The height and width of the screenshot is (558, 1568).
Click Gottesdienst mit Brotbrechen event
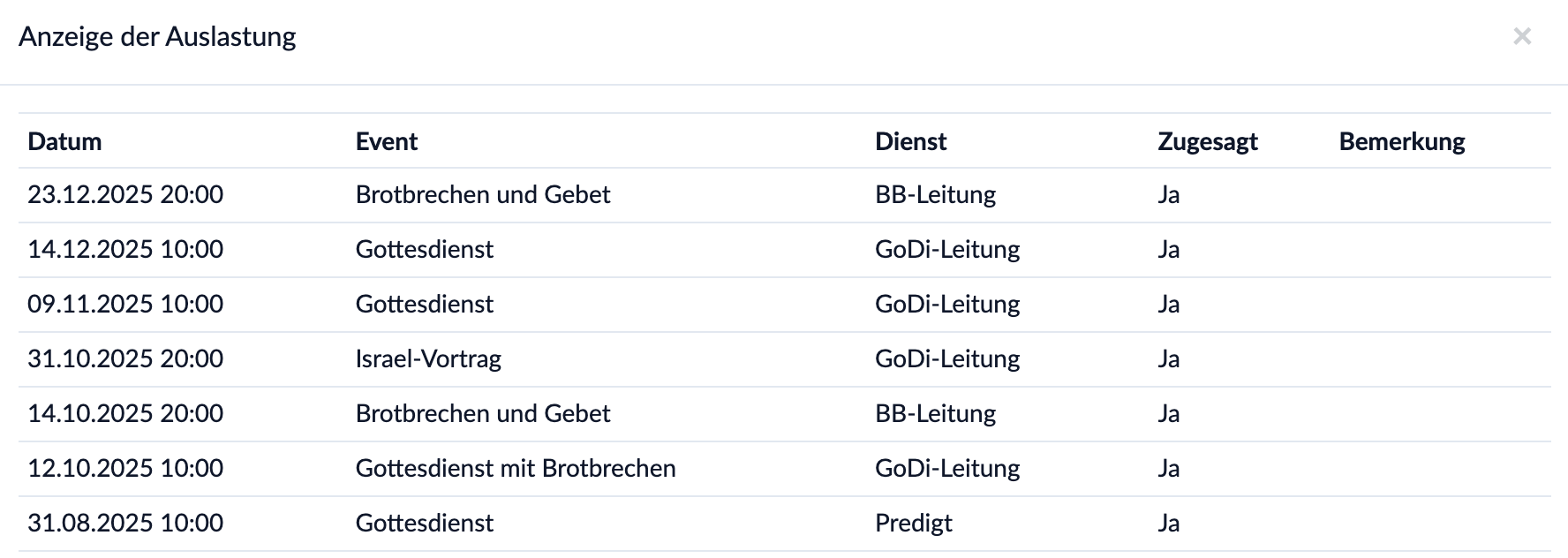click(516, 468)
